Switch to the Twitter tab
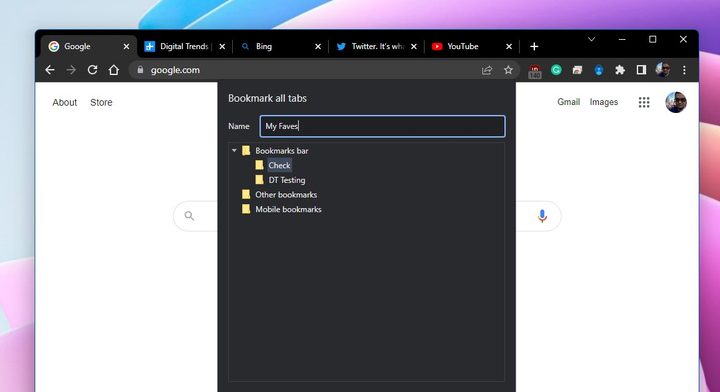This screenshot has width=720, height=392. pos(376,46)
